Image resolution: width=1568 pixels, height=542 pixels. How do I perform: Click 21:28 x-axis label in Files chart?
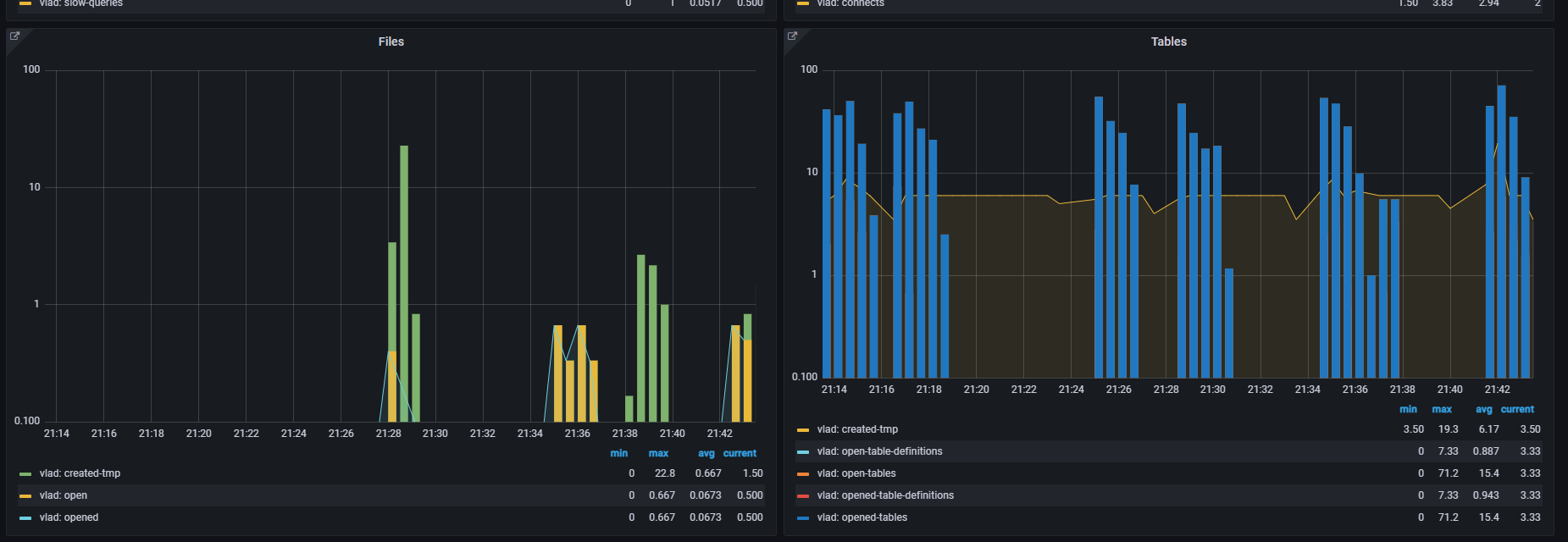(x=388, y=433)
